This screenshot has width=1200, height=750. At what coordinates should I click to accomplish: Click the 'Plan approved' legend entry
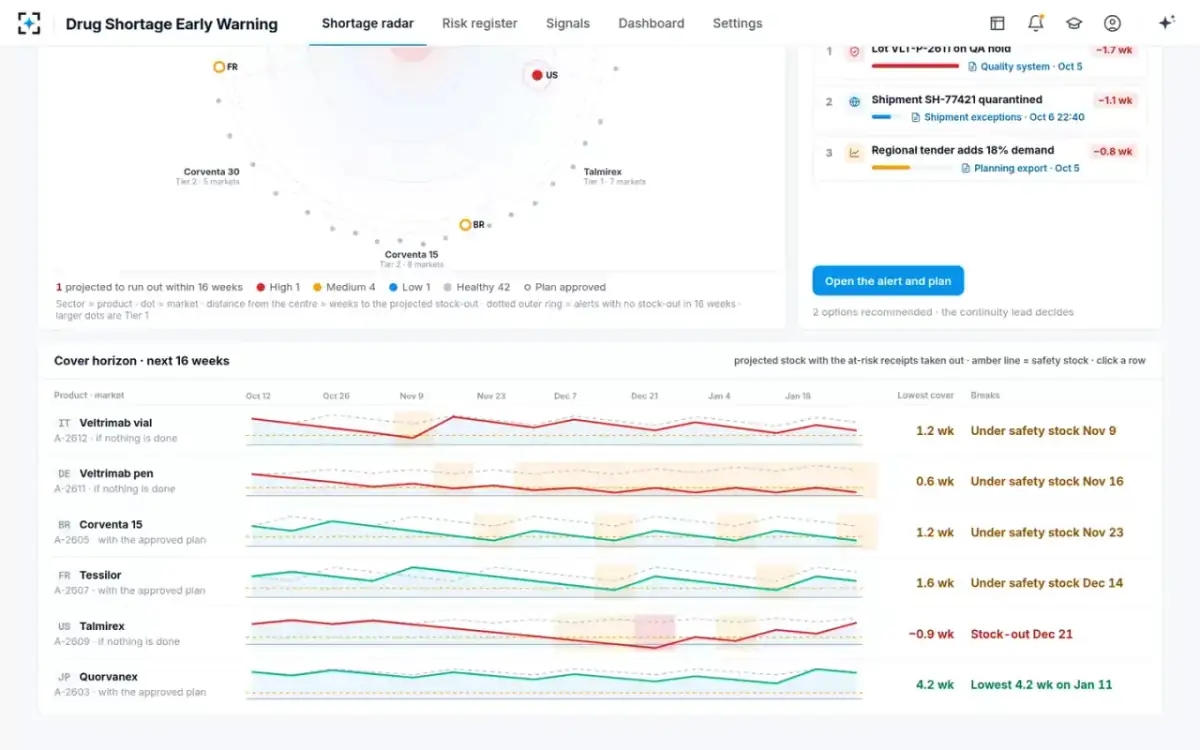pos(564,287)
